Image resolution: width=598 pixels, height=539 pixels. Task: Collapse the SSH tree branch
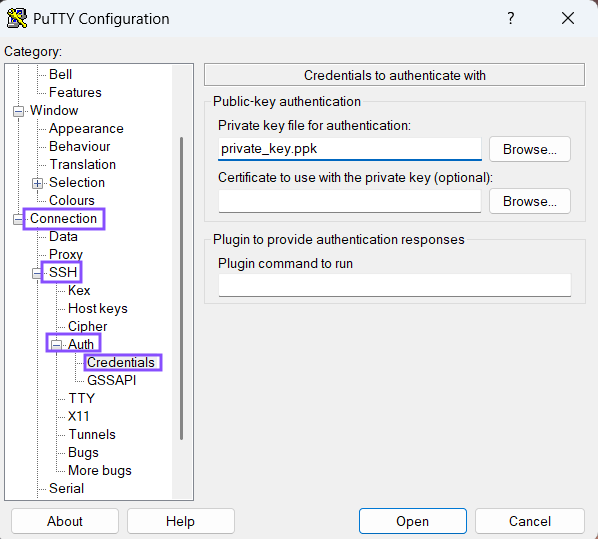[37, 273]
